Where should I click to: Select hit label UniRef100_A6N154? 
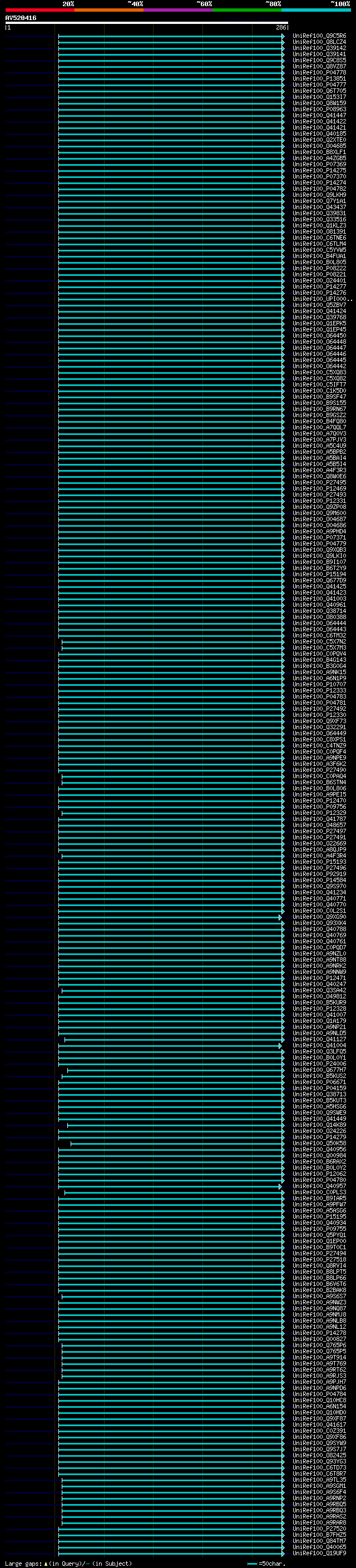(319, 1406)
